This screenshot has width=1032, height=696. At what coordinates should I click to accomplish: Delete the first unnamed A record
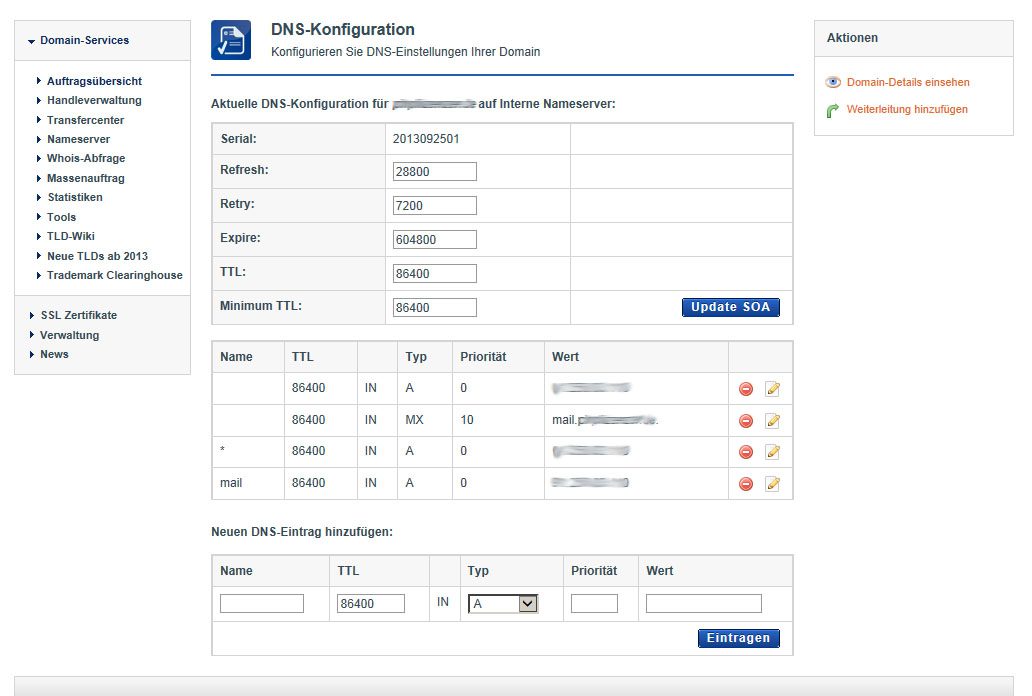tap(746, 389)
